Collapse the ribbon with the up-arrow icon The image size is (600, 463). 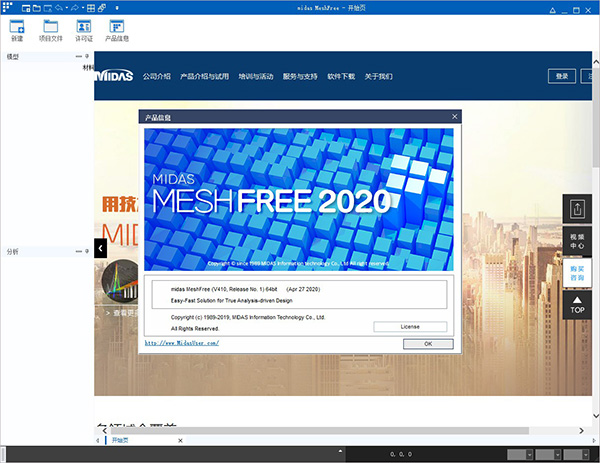pyautogui.click(x=553, y=10)
